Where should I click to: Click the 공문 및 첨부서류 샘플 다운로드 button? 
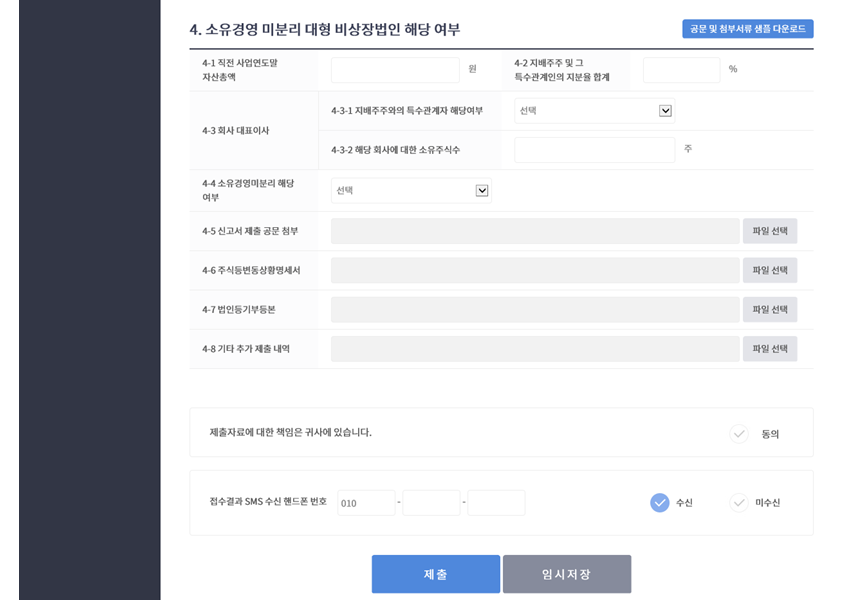pyautogui.click(x=747, y=29)
